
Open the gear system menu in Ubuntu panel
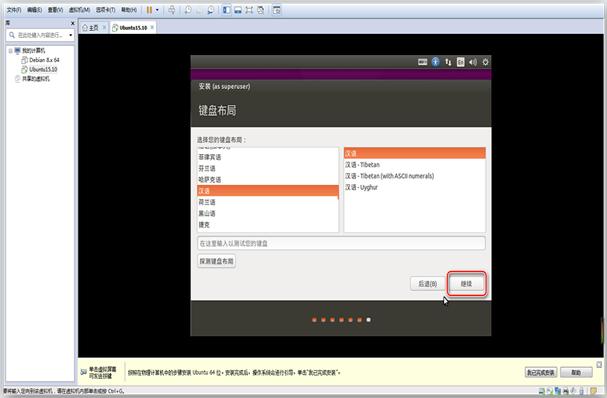[485, 62]
